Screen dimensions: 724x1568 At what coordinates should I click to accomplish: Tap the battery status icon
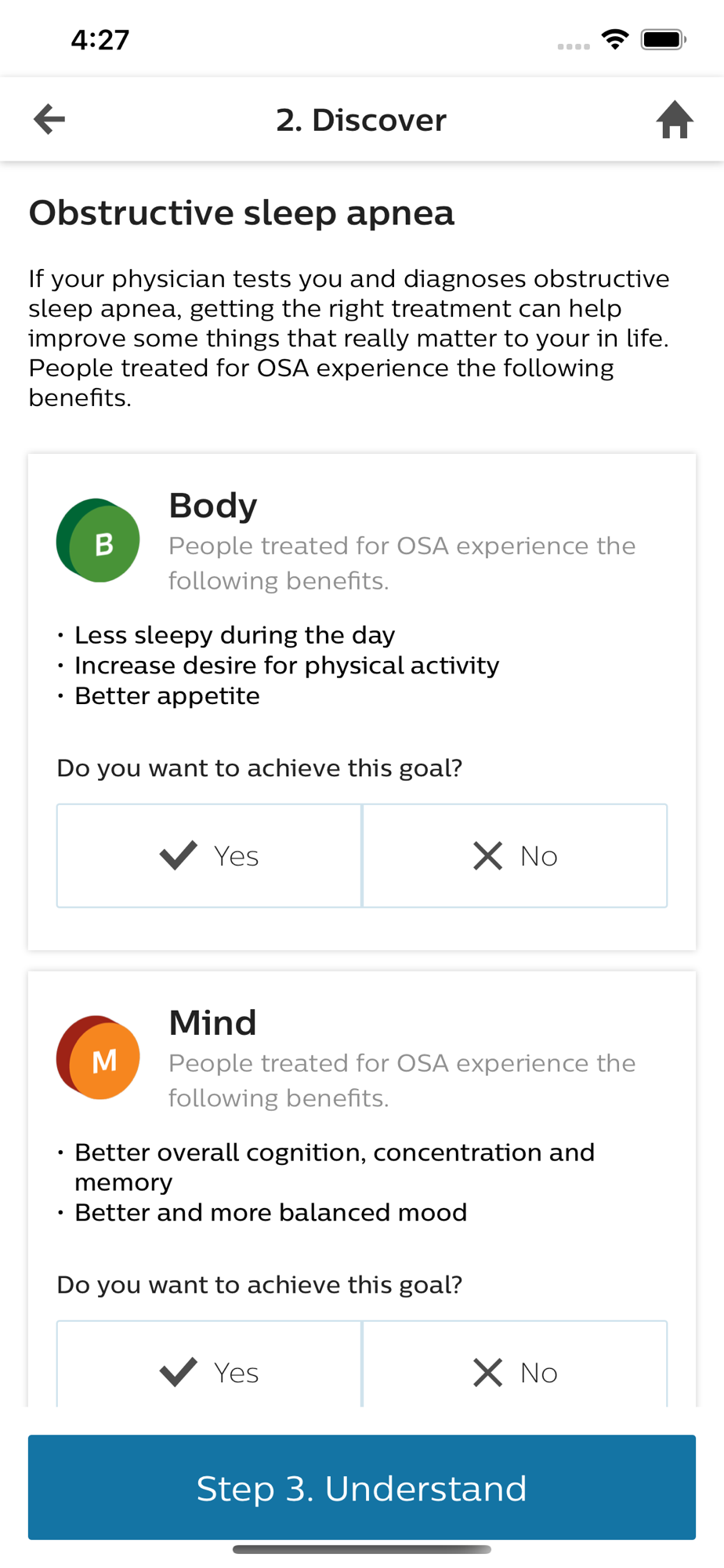(x=663, y=39)
